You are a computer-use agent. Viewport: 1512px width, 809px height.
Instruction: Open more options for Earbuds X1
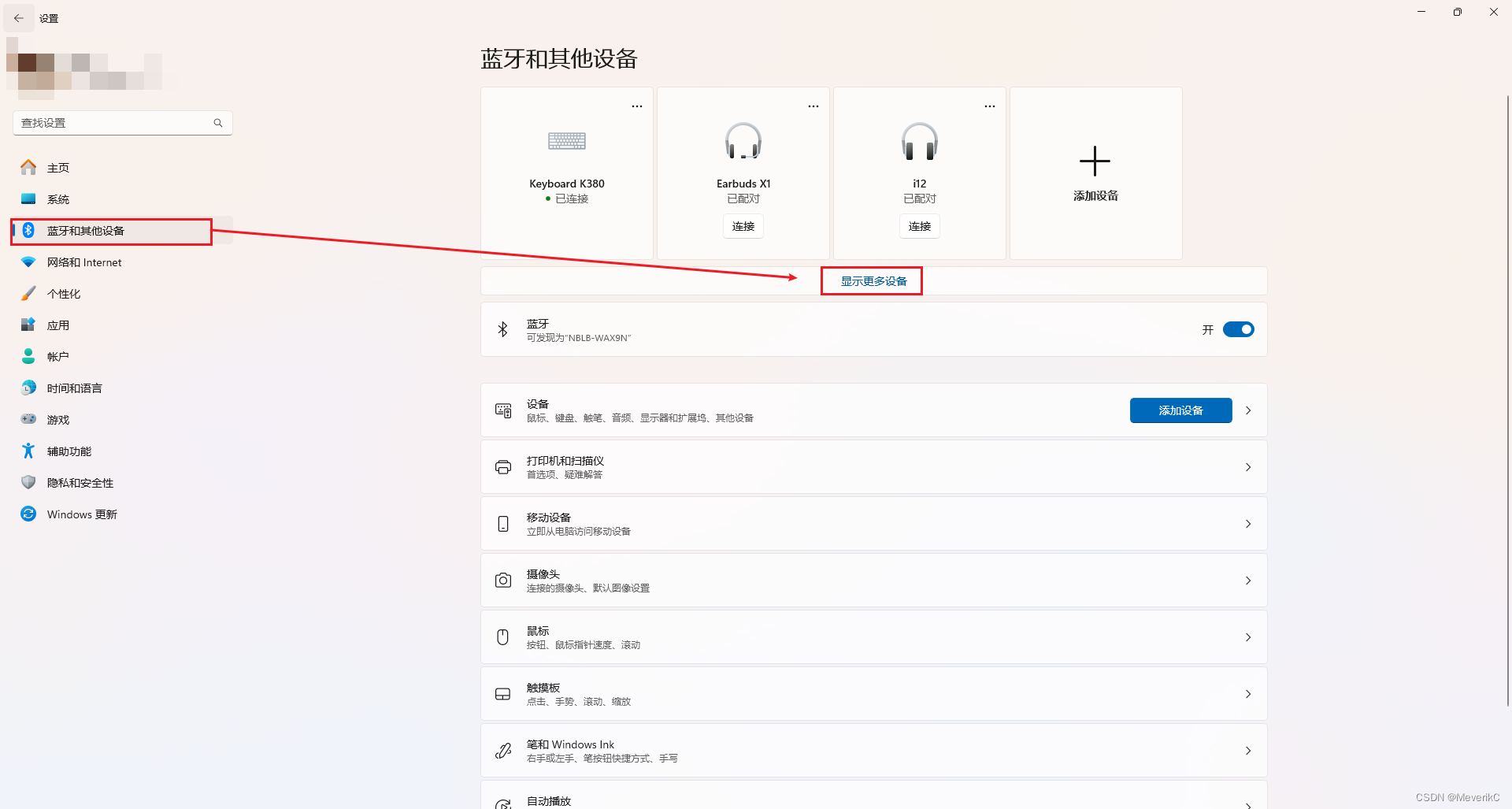click(x=813, y=106)
